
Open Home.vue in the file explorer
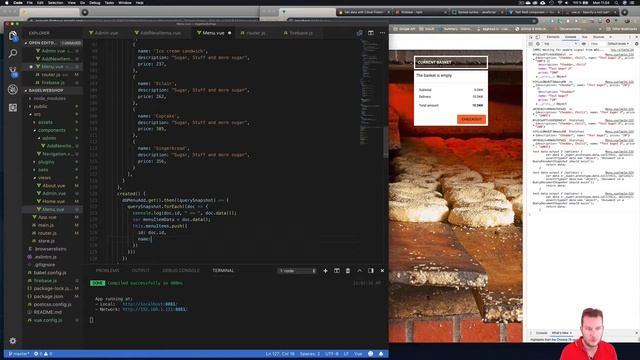point(53,201)
